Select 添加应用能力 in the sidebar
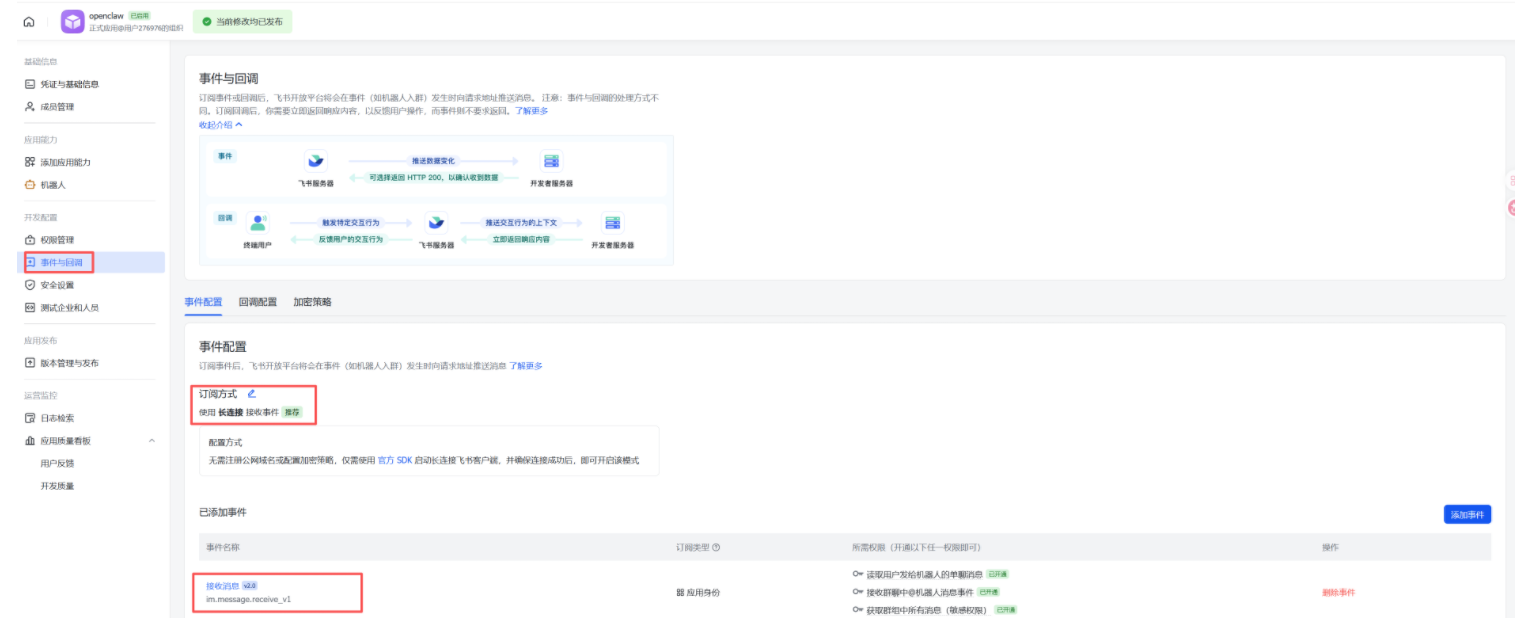Image resolution: width=1515 pixels, height=633 pixels. tap(65, 162)
